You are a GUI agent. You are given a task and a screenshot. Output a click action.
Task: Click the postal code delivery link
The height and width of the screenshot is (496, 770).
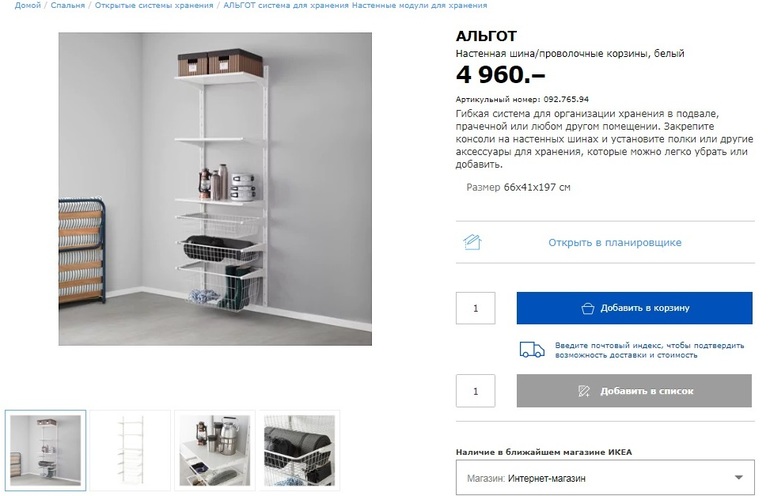[649, 350]
